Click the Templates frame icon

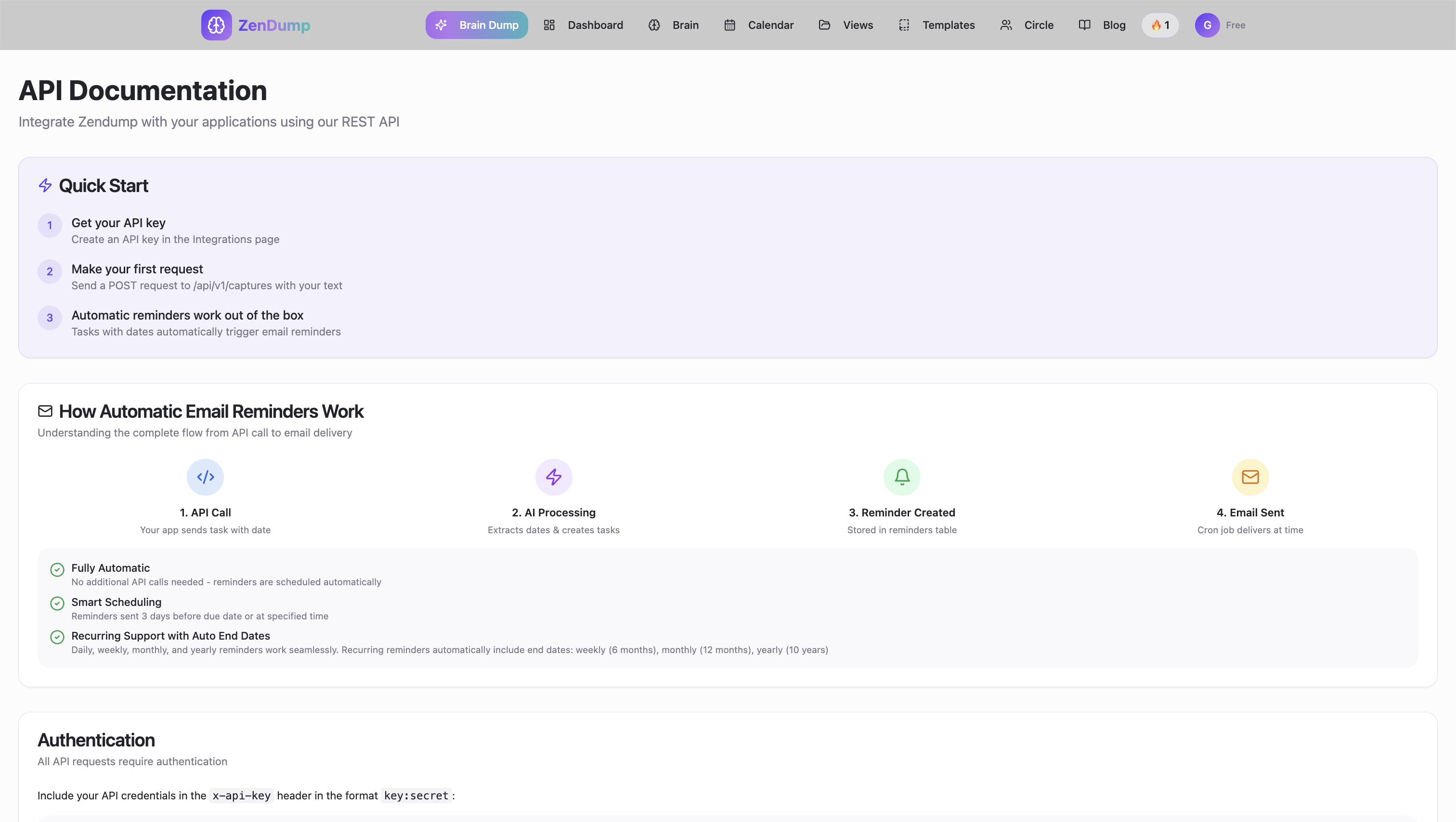click(x=904, y=25)
